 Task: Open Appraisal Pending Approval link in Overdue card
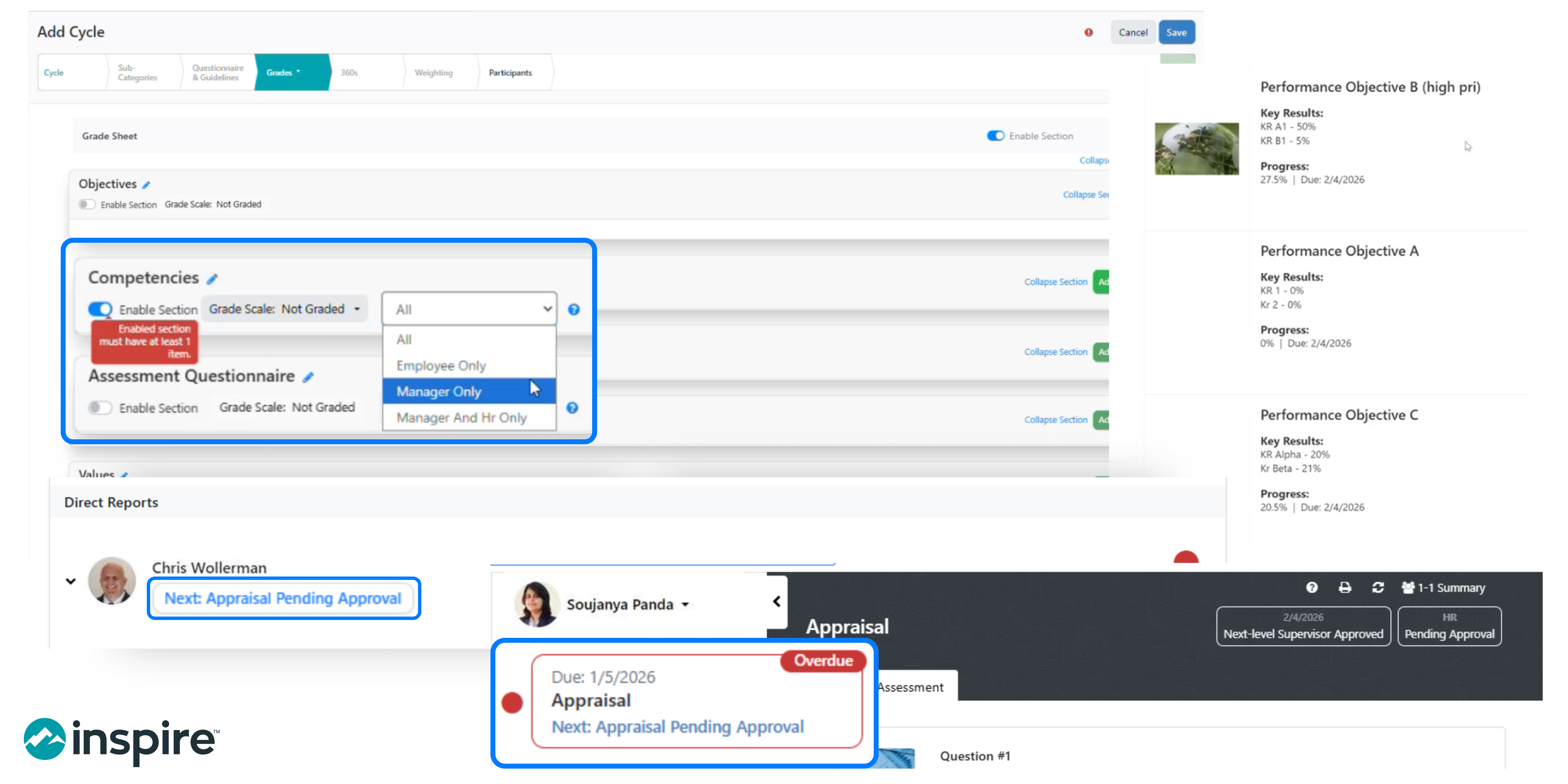point(677,727)
